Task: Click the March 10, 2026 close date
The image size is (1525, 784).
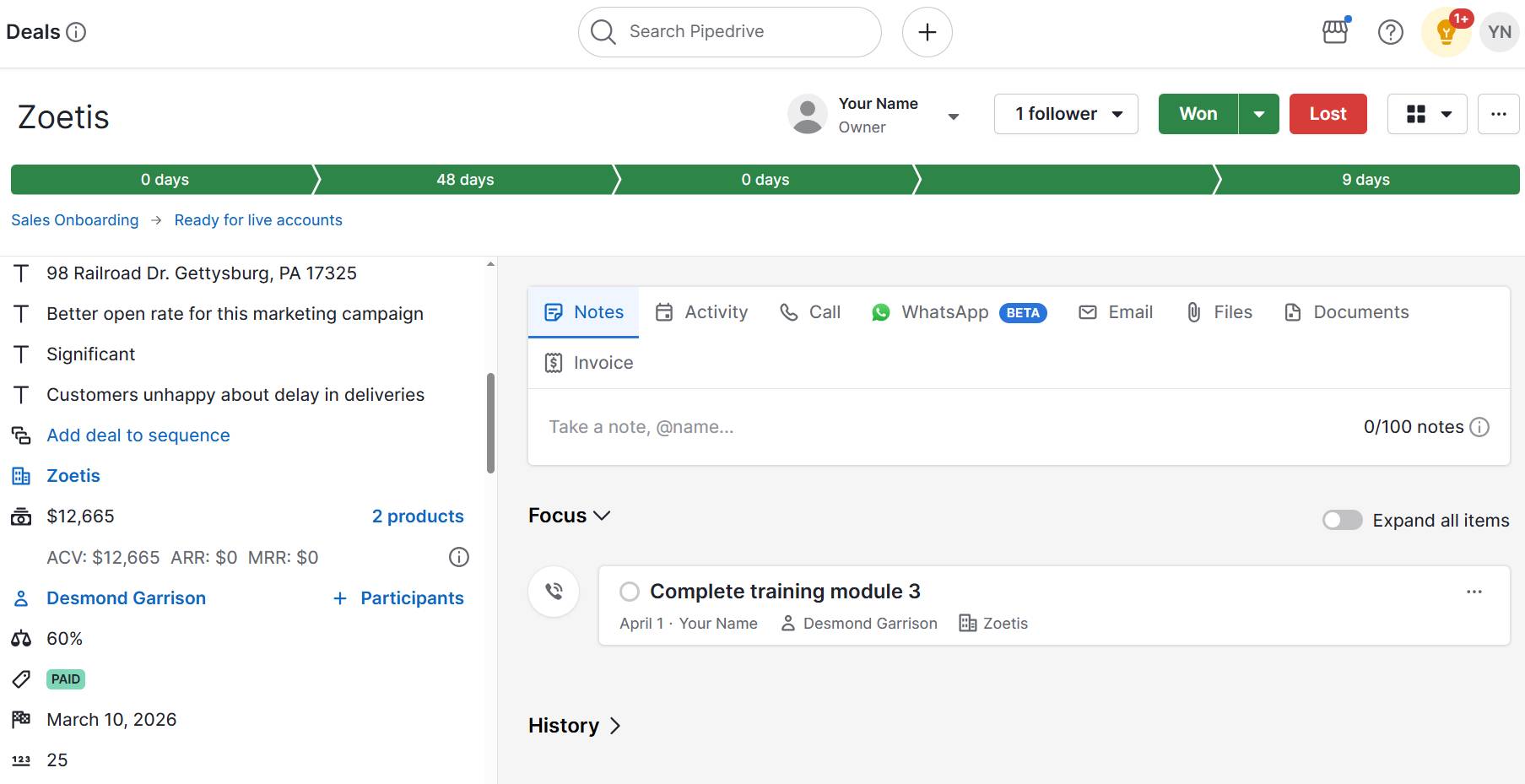Action: click(111, 720)
